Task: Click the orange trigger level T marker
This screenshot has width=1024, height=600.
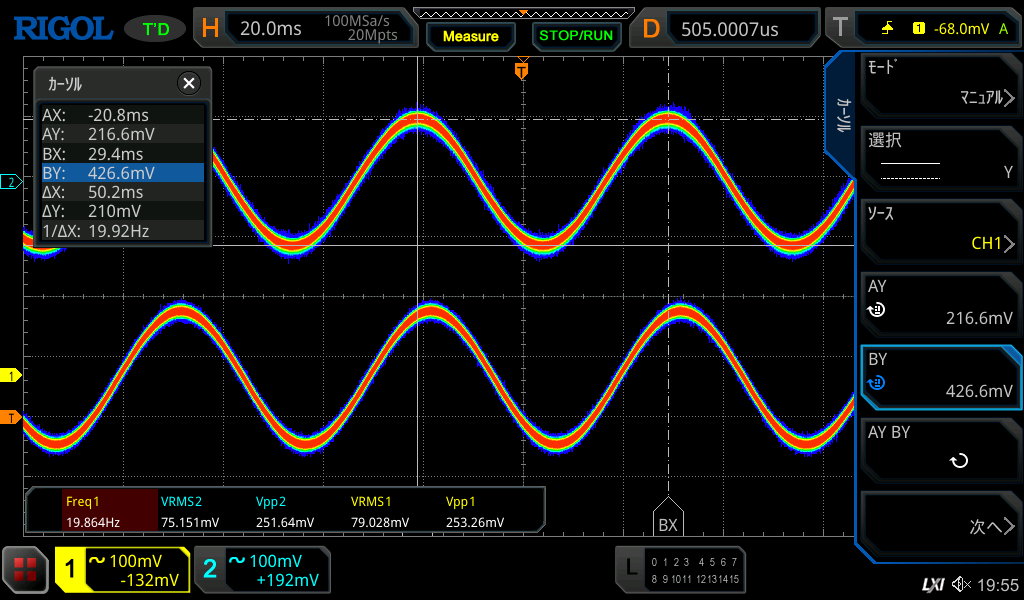Action: click(11, 417)
